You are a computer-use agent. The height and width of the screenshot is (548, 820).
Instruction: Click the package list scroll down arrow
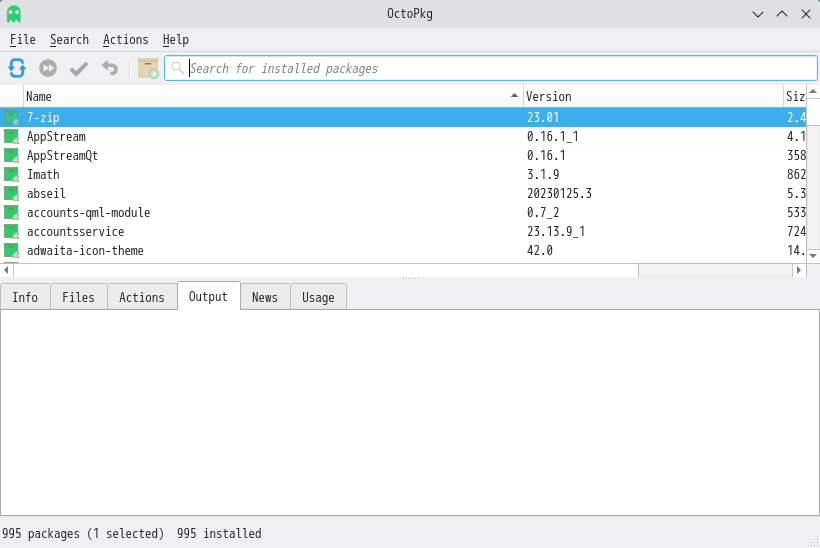[813, 256]
